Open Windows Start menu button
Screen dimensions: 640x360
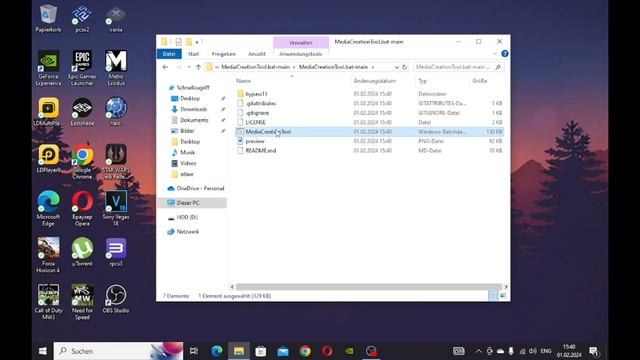click(x=43, y=351)
